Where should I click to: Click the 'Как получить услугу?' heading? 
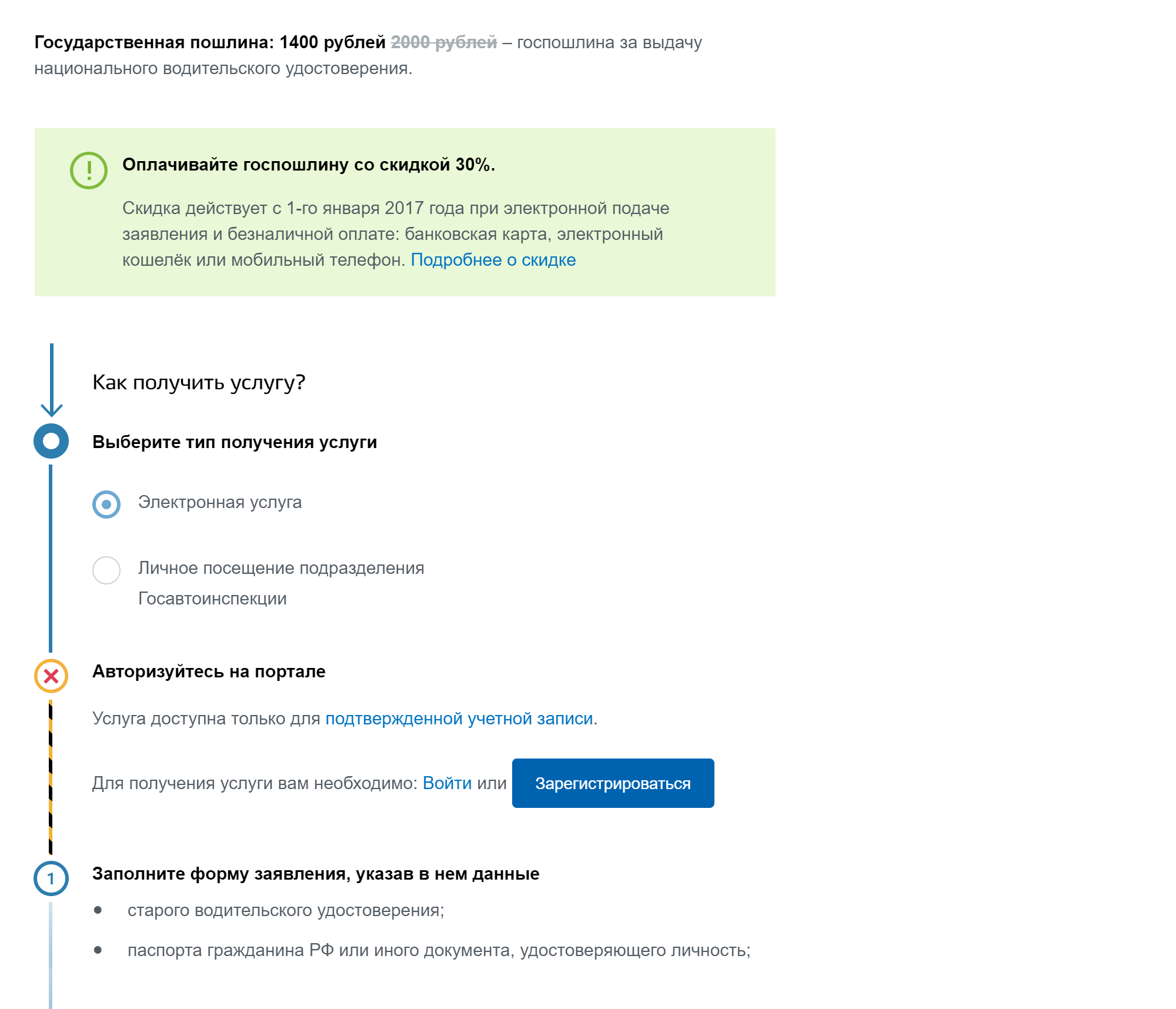(199, 382)
